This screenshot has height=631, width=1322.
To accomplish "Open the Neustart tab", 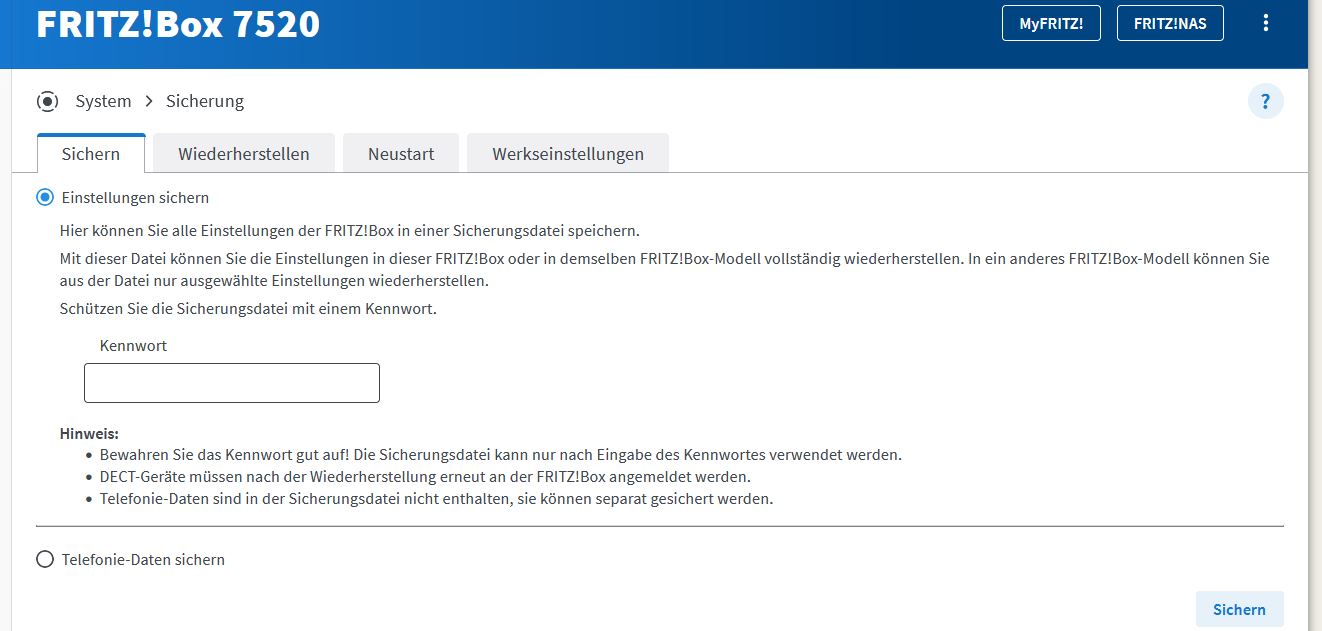I will coord(401,154).
